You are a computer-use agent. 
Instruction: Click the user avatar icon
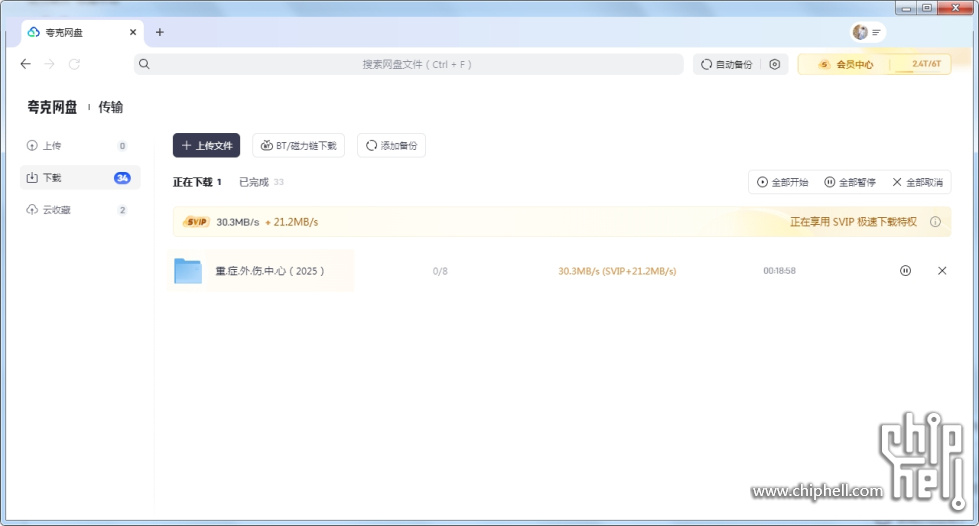click(860, 32)
